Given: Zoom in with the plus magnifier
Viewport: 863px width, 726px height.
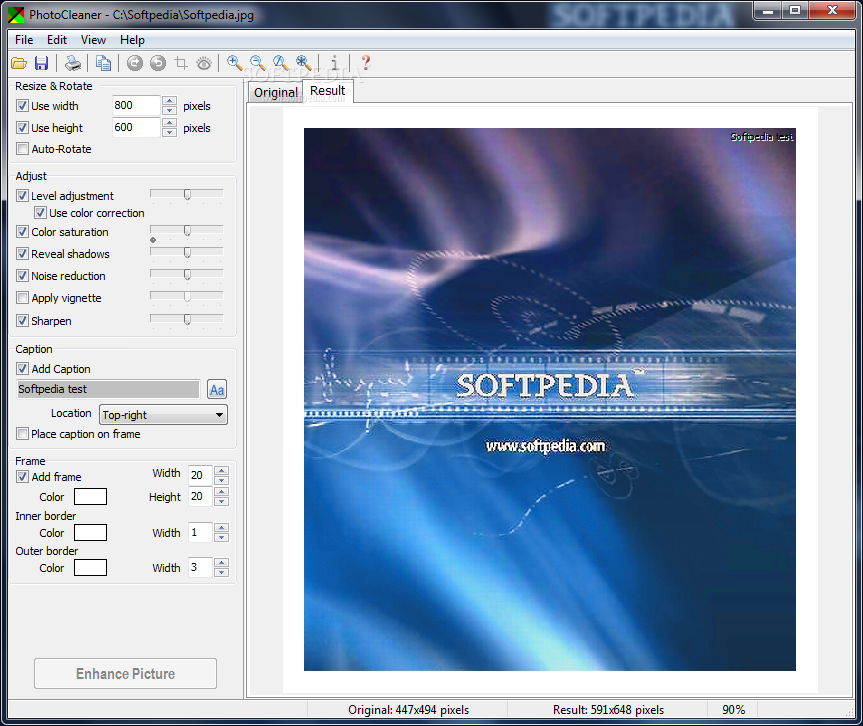Looking at the screenshot, I should coord(234,63).
